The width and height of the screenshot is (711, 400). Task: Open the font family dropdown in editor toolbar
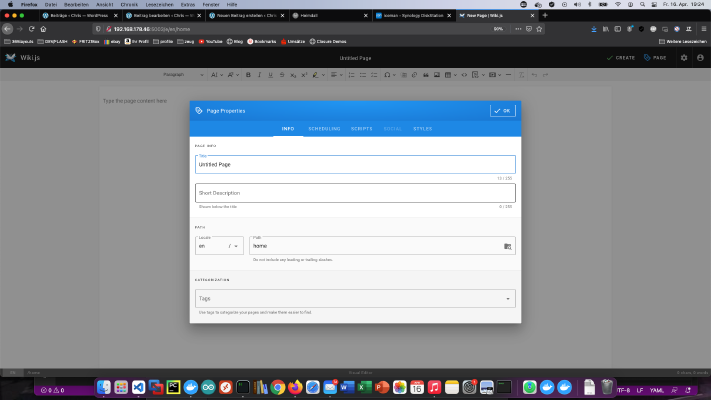click(233, 75)
